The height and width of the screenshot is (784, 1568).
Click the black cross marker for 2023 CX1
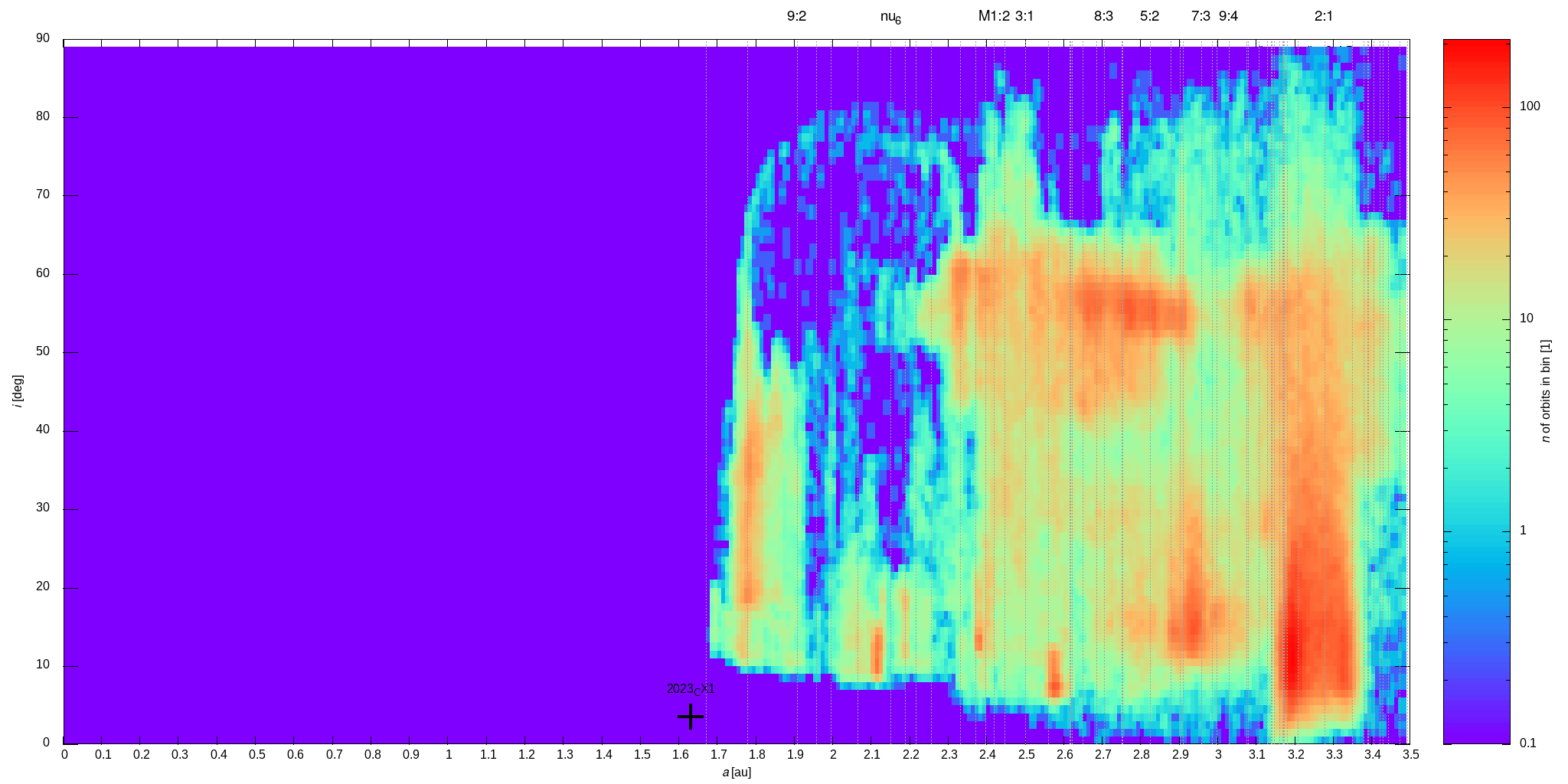coord(691,717)
